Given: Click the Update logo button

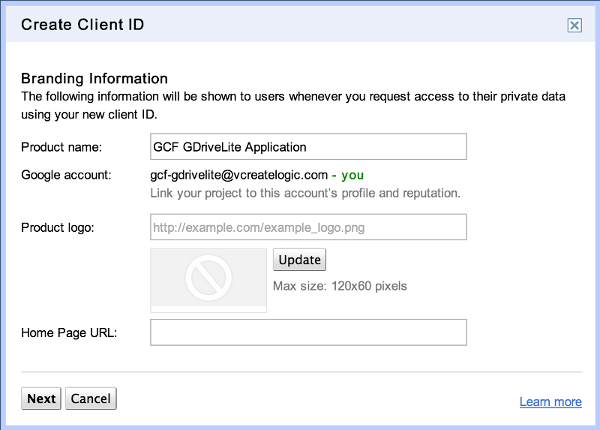Looking at the screenshot, I should 299,259.
